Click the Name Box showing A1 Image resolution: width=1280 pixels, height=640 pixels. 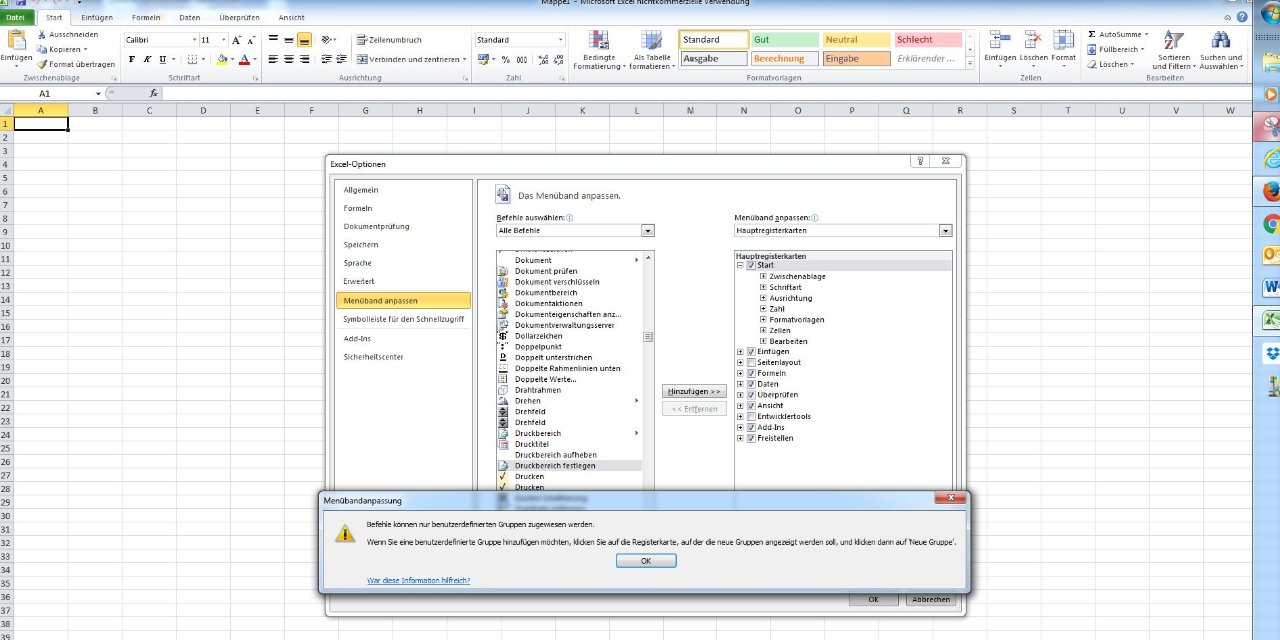pos(47,93)
